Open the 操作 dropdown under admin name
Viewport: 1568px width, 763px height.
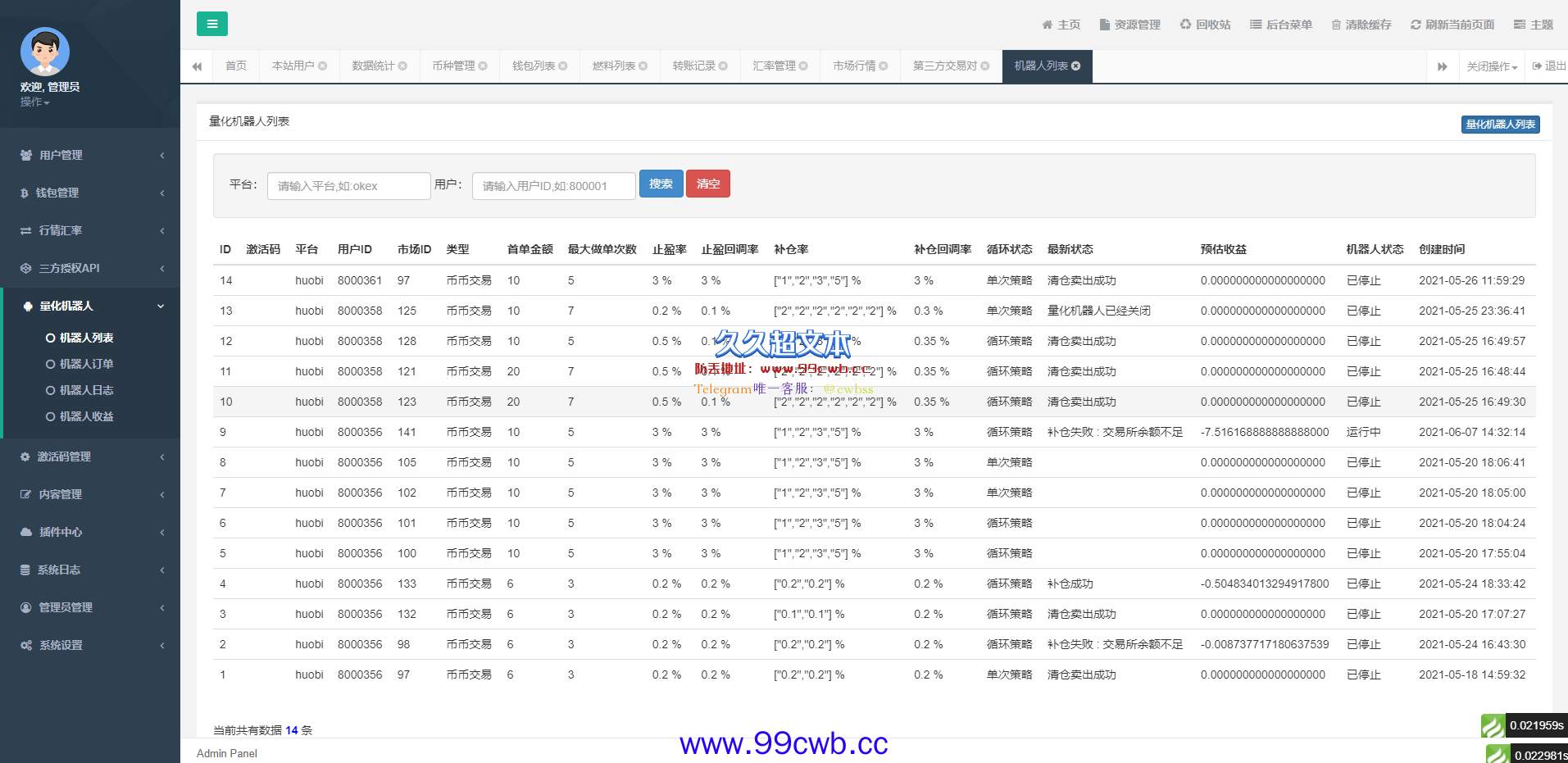(x=35, y=102)
